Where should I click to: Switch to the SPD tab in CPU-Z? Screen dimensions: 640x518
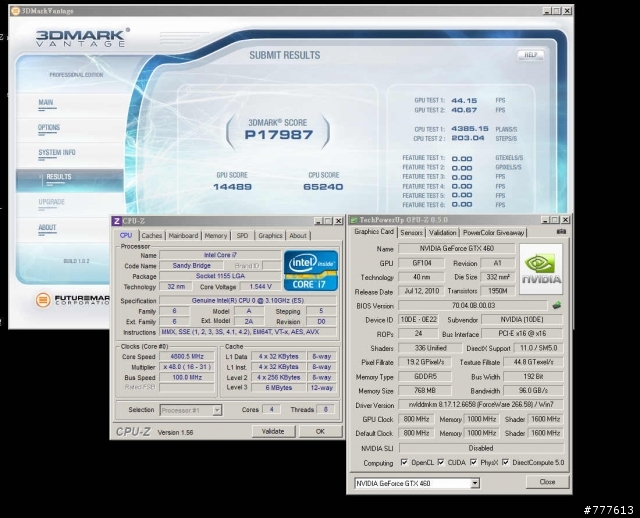click(x=242, y=236)
